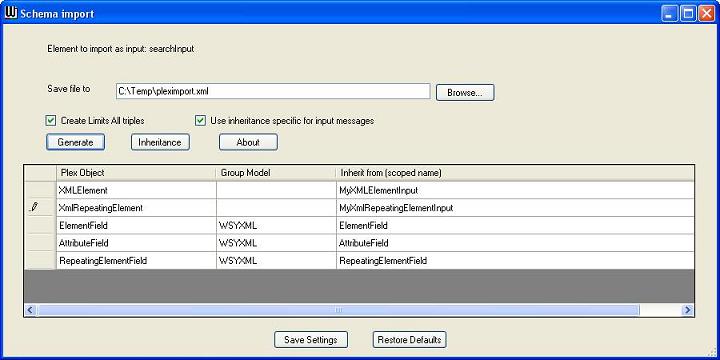Click the WSYXML cell in AttributeField row

pyautogui.click(x=276, y=243)
